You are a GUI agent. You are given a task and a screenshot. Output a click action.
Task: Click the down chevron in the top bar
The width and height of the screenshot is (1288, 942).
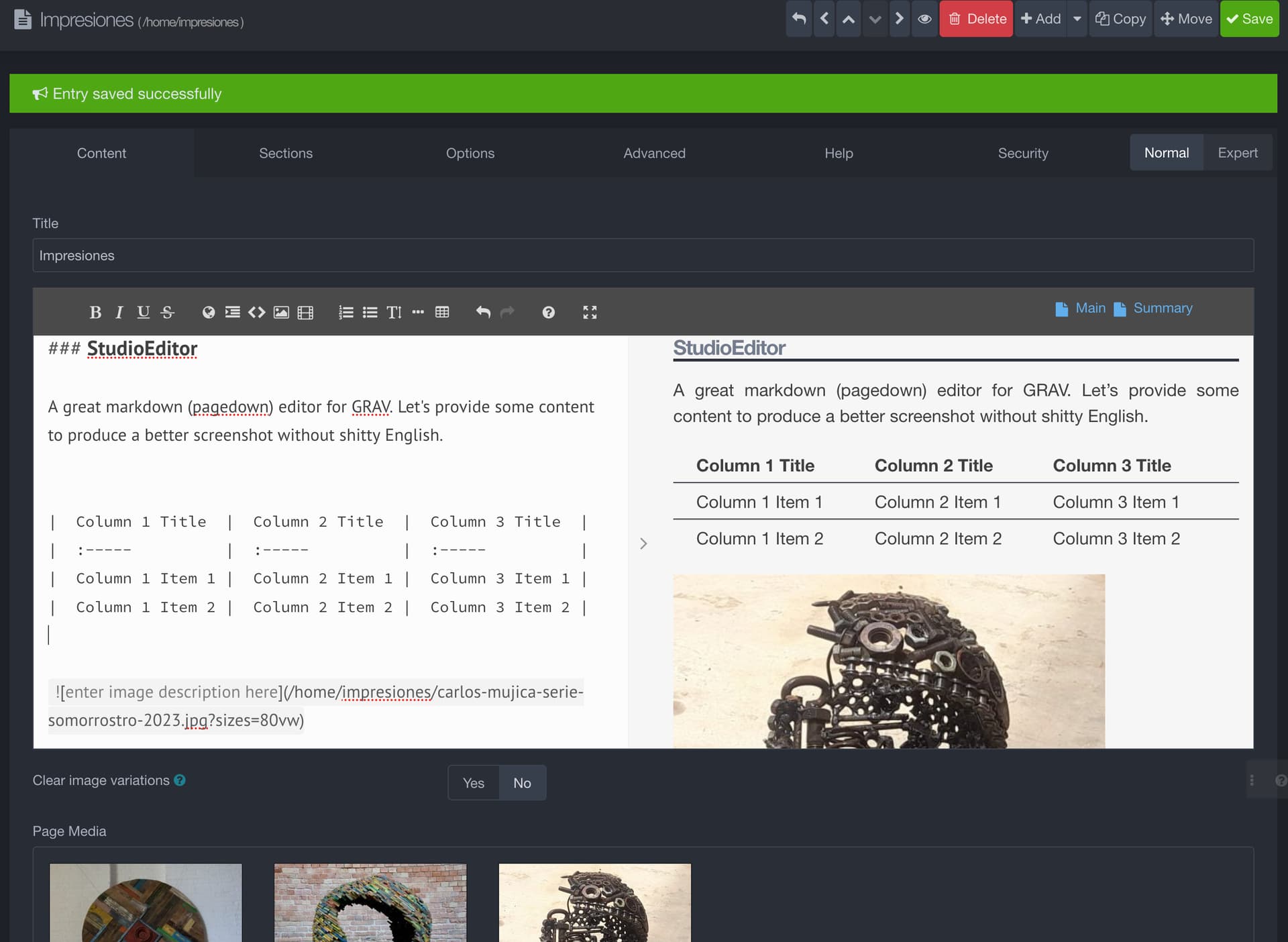(875, 19)
